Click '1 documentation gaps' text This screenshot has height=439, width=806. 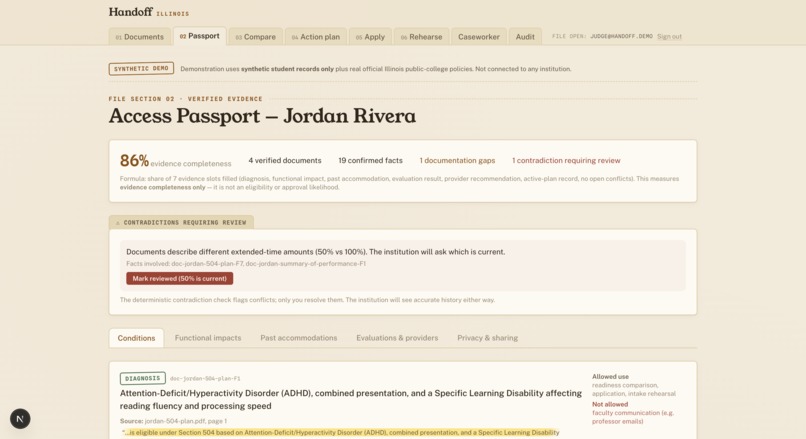[457, 160]
